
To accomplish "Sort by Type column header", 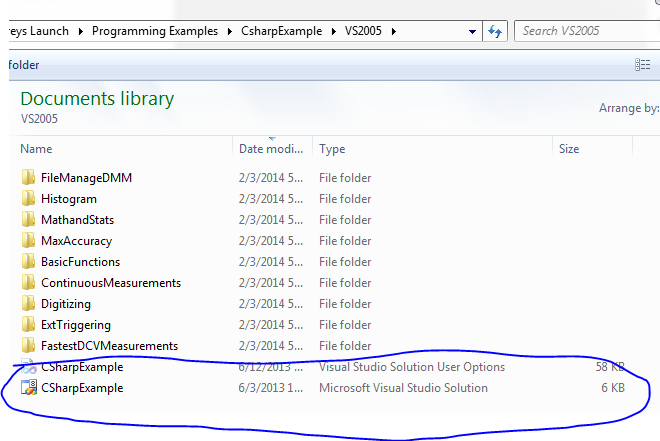I will (332, 149).
